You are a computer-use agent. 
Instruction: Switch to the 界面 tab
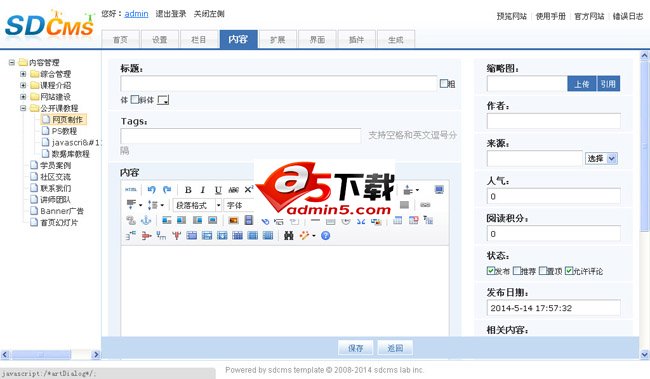317,39
